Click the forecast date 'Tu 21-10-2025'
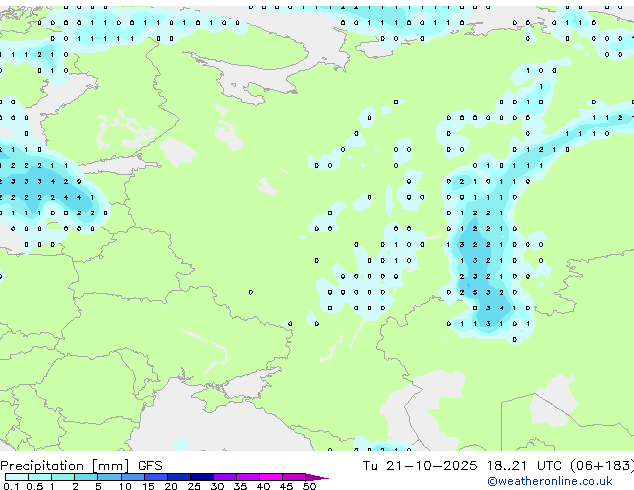 [x=420, y=466]
